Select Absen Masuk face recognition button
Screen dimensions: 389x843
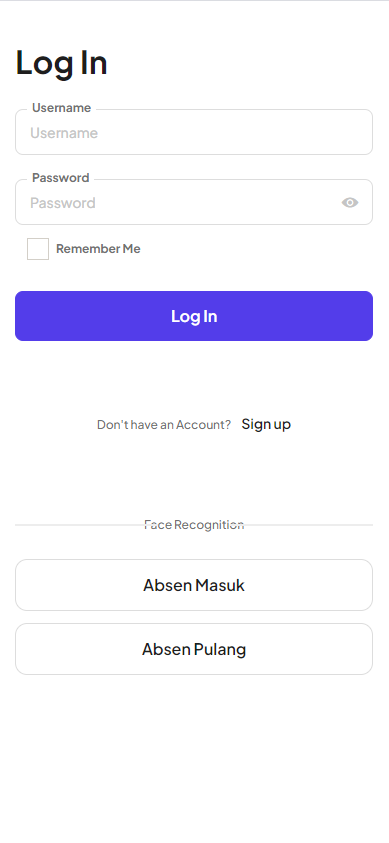click(194, 585)
